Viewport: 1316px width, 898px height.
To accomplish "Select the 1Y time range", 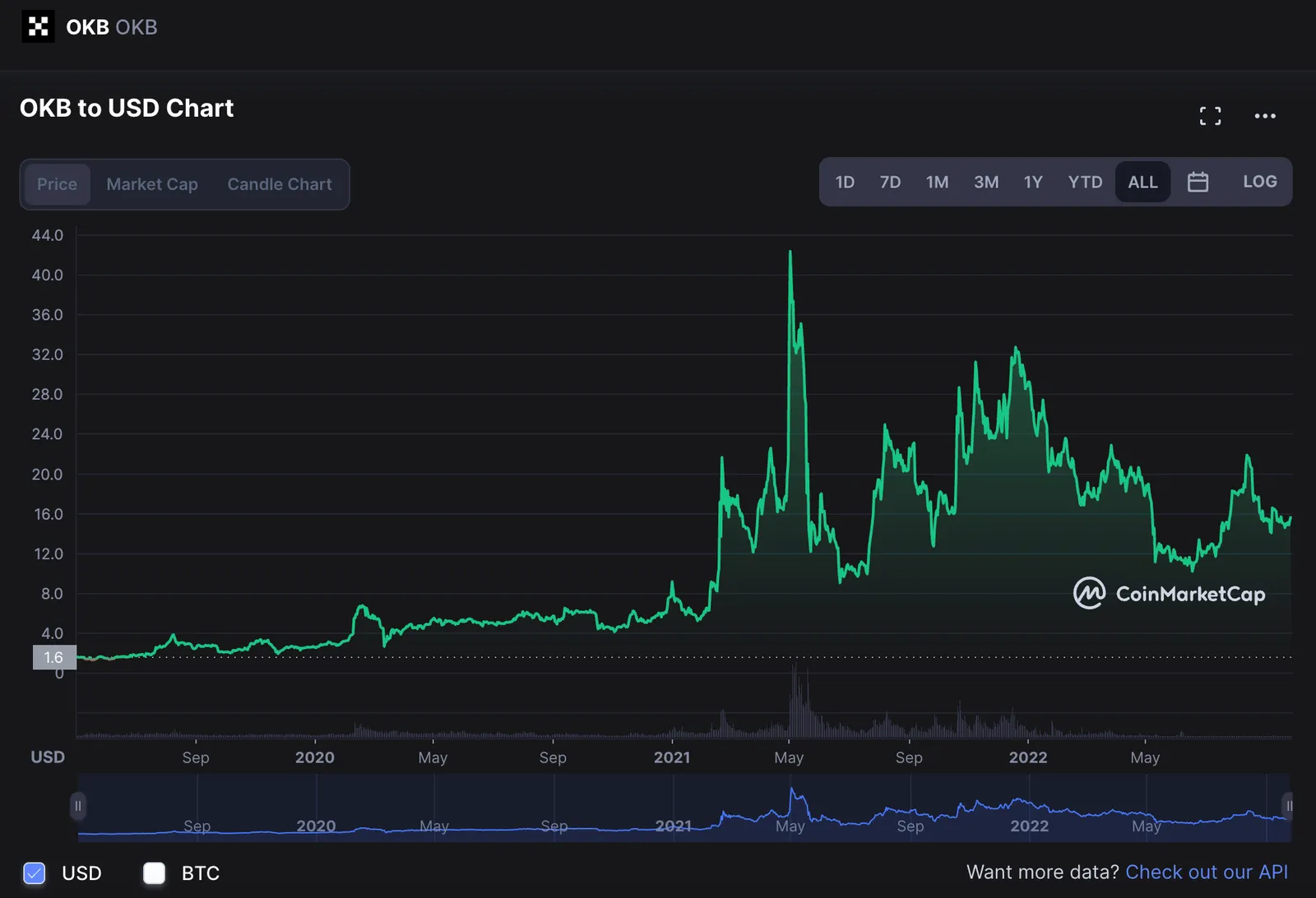I will pyautogui.click(x=1033, y=182).
